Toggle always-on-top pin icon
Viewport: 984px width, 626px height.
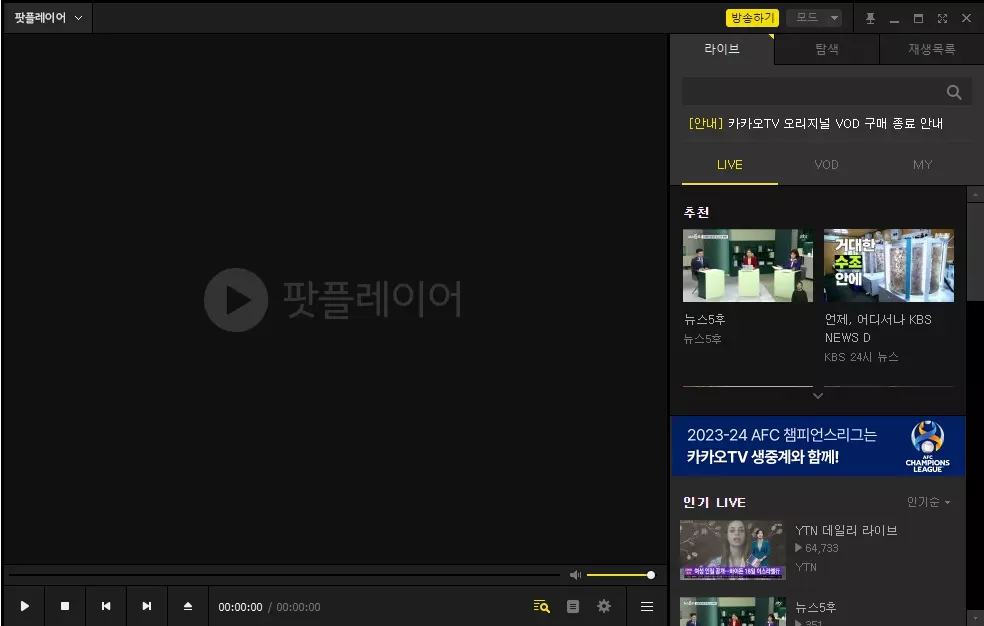click(x=870, y=18)
